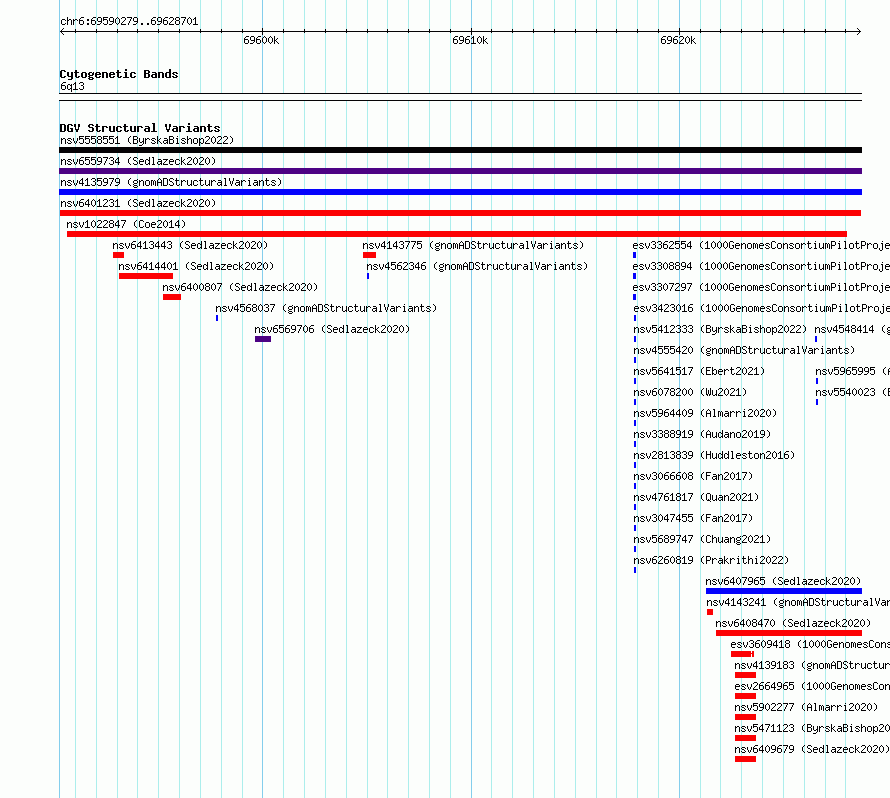
Task: Click the 69610k ruler position label
Action: [470, 40]
